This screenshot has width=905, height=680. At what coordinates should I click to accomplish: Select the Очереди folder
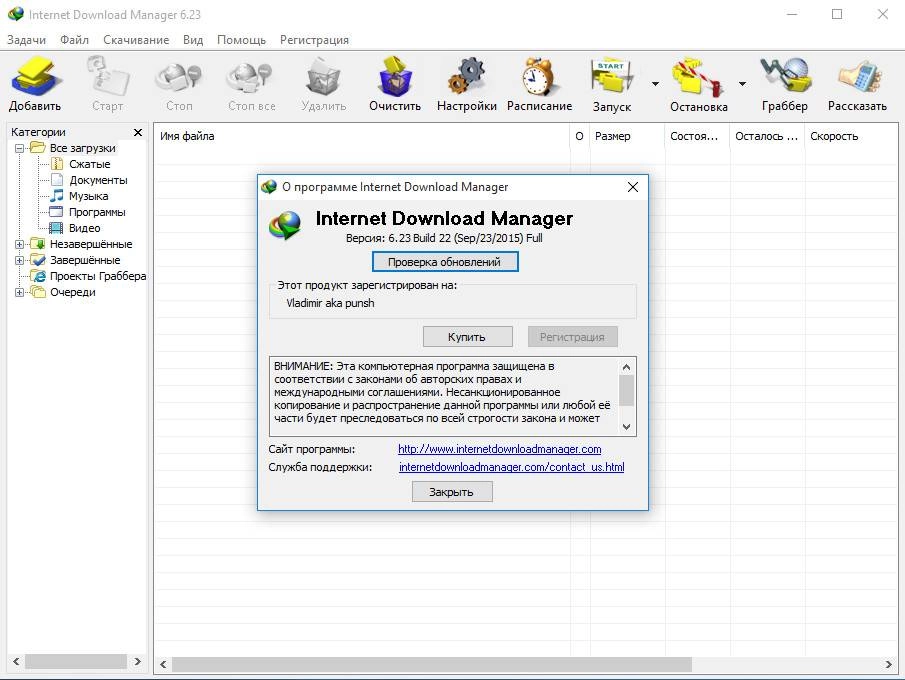click(72, 293)
